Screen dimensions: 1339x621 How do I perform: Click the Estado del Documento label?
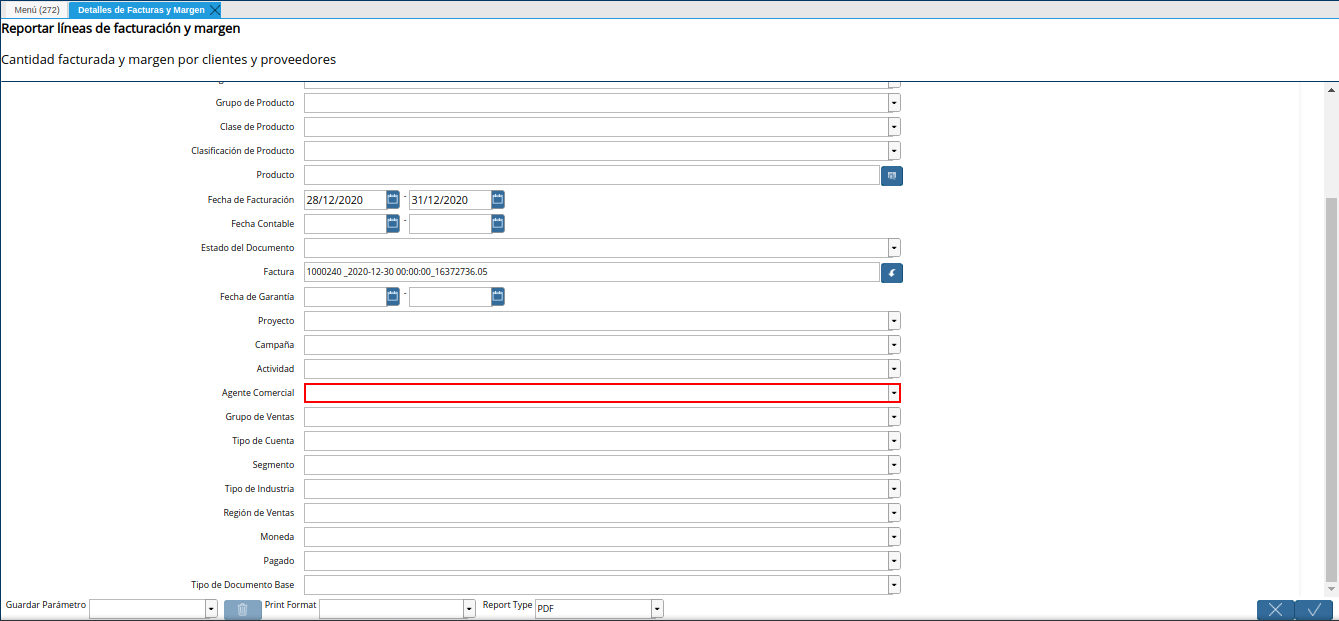248,248
